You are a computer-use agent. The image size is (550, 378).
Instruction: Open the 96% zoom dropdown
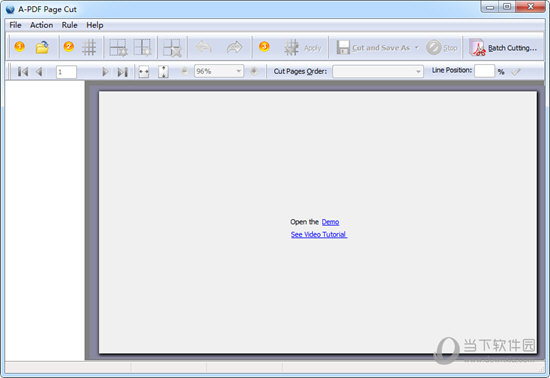(x=238, y=71)
